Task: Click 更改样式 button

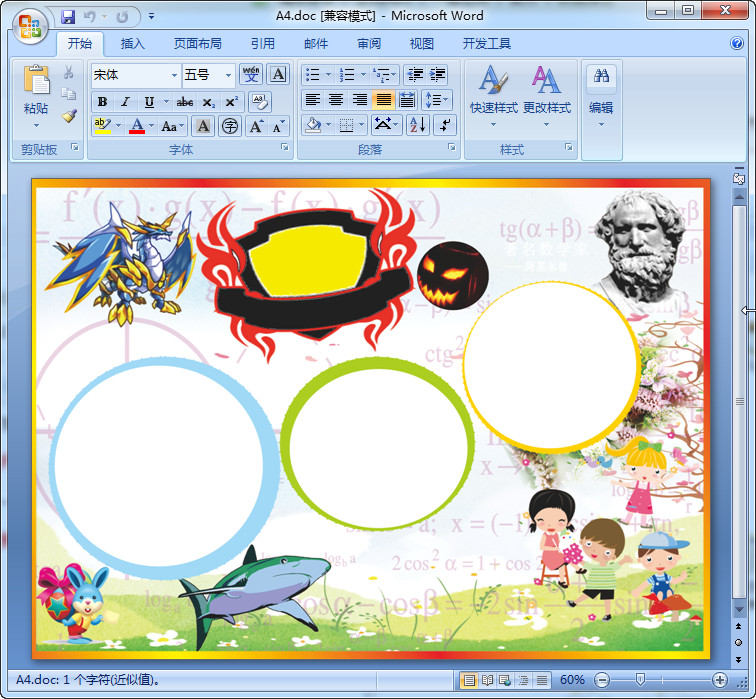Action: [x=547, y=95]
